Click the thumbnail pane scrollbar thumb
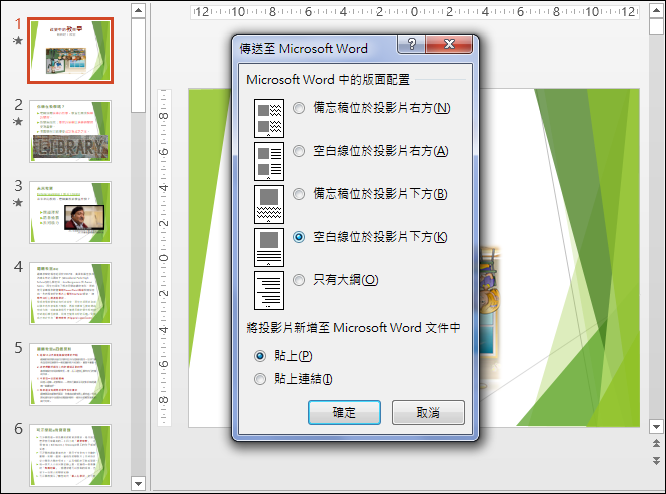This screenshot has height=494, width=666. tap(138, 65)
